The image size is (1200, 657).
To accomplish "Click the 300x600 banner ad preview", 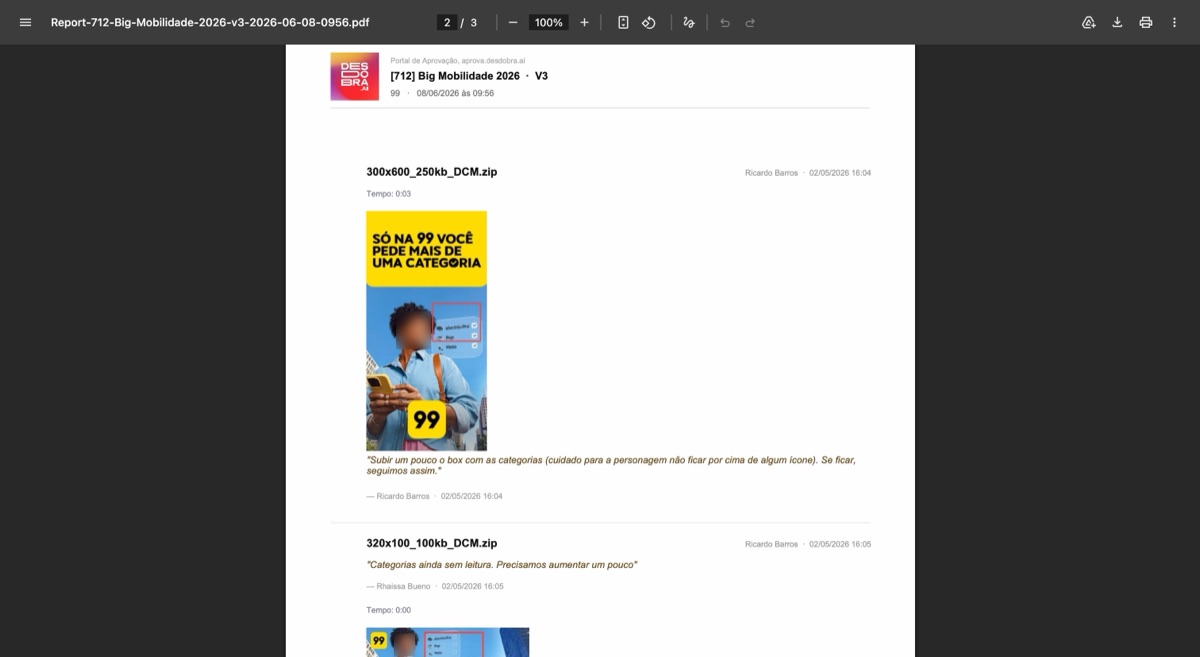I will tap(426, 331).
